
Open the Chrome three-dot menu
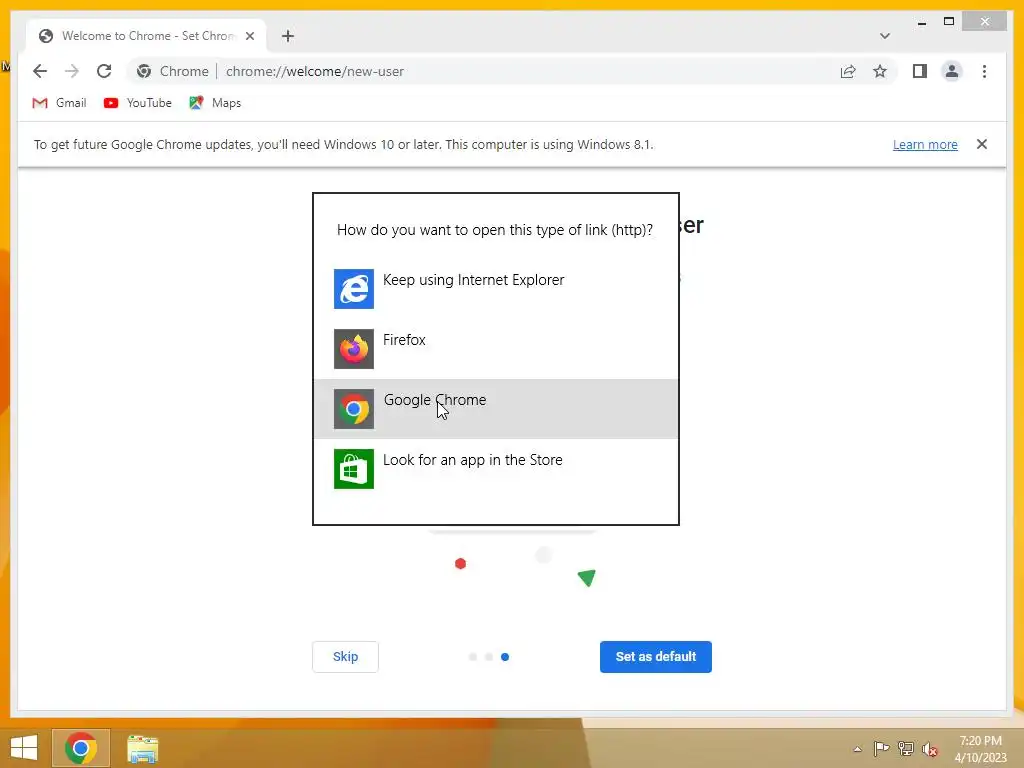984,71
